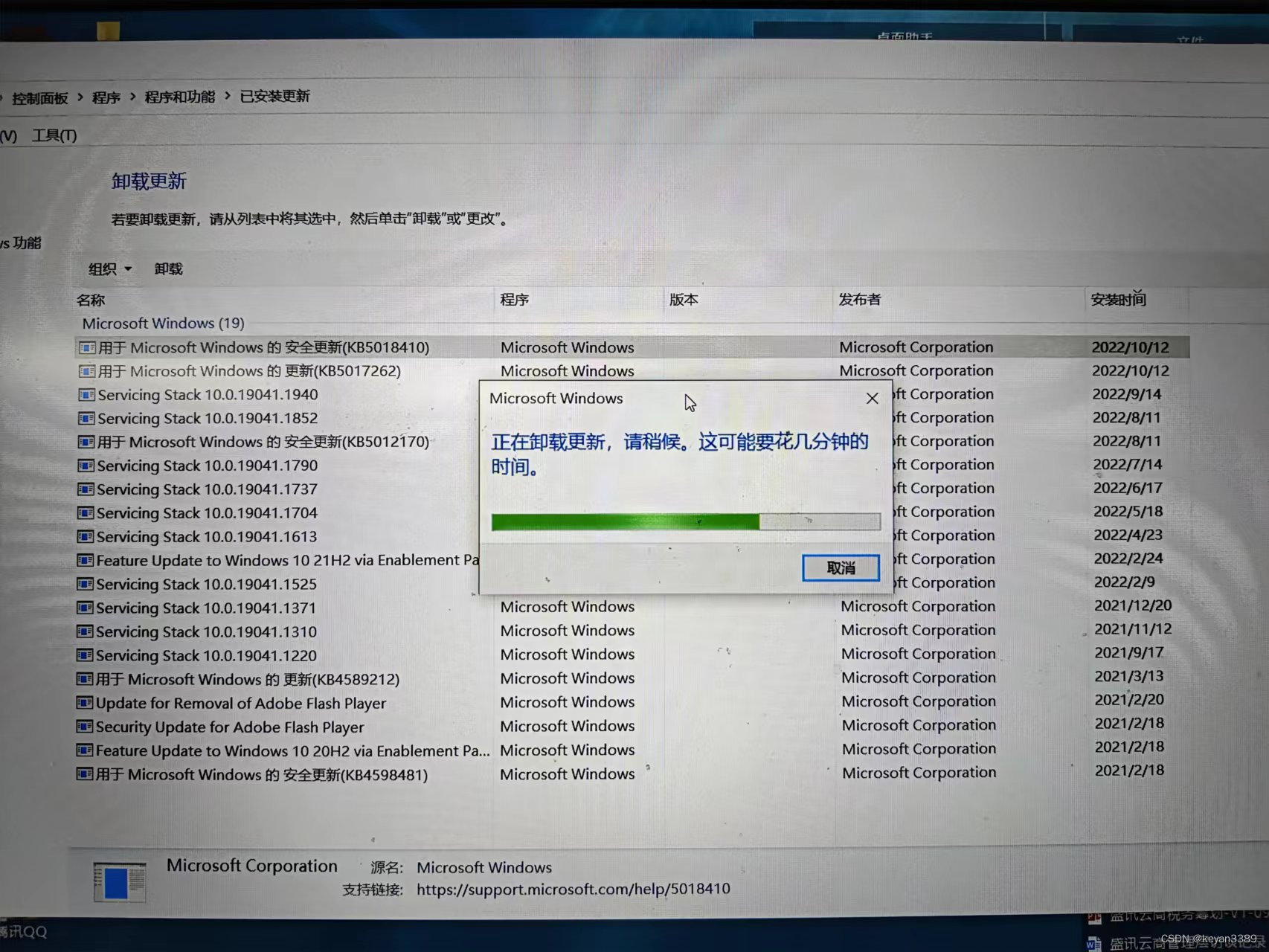Cancel the update uninstall with 取消

[841, 568]
